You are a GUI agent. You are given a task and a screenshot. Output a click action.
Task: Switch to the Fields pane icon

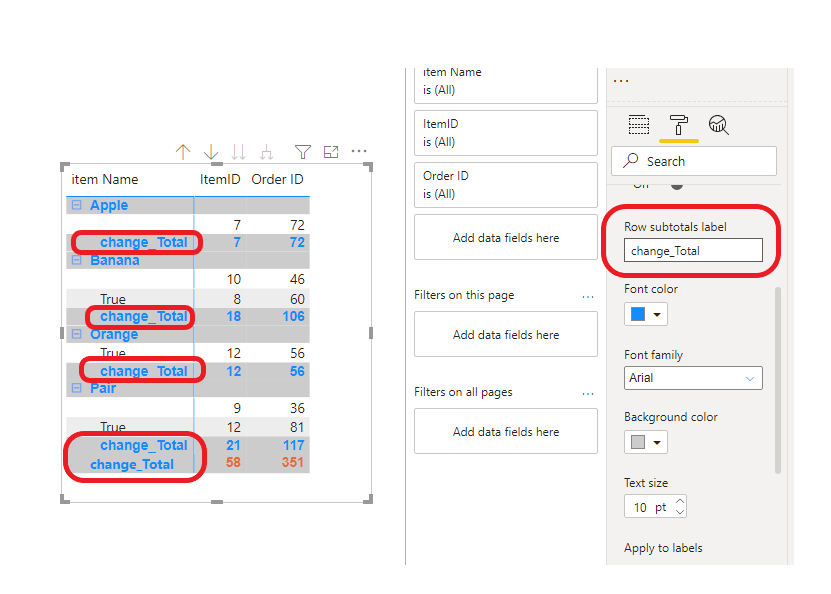(639, 125)
